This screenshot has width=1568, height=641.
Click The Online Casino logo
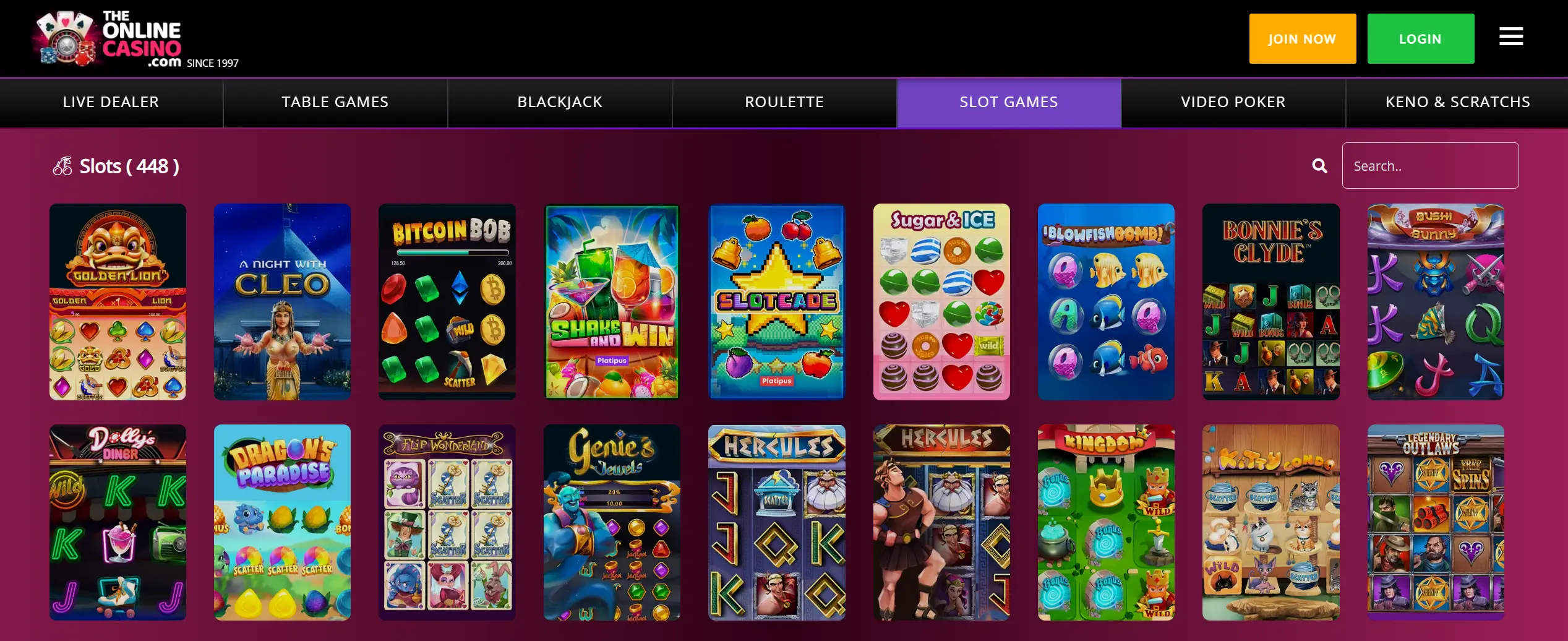click(136, 38)
